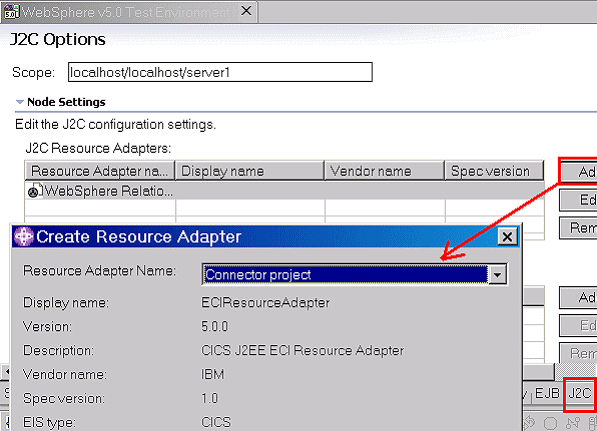
Task: Click the J2C Resource Adapters label
Action: (x=98, y=148)
